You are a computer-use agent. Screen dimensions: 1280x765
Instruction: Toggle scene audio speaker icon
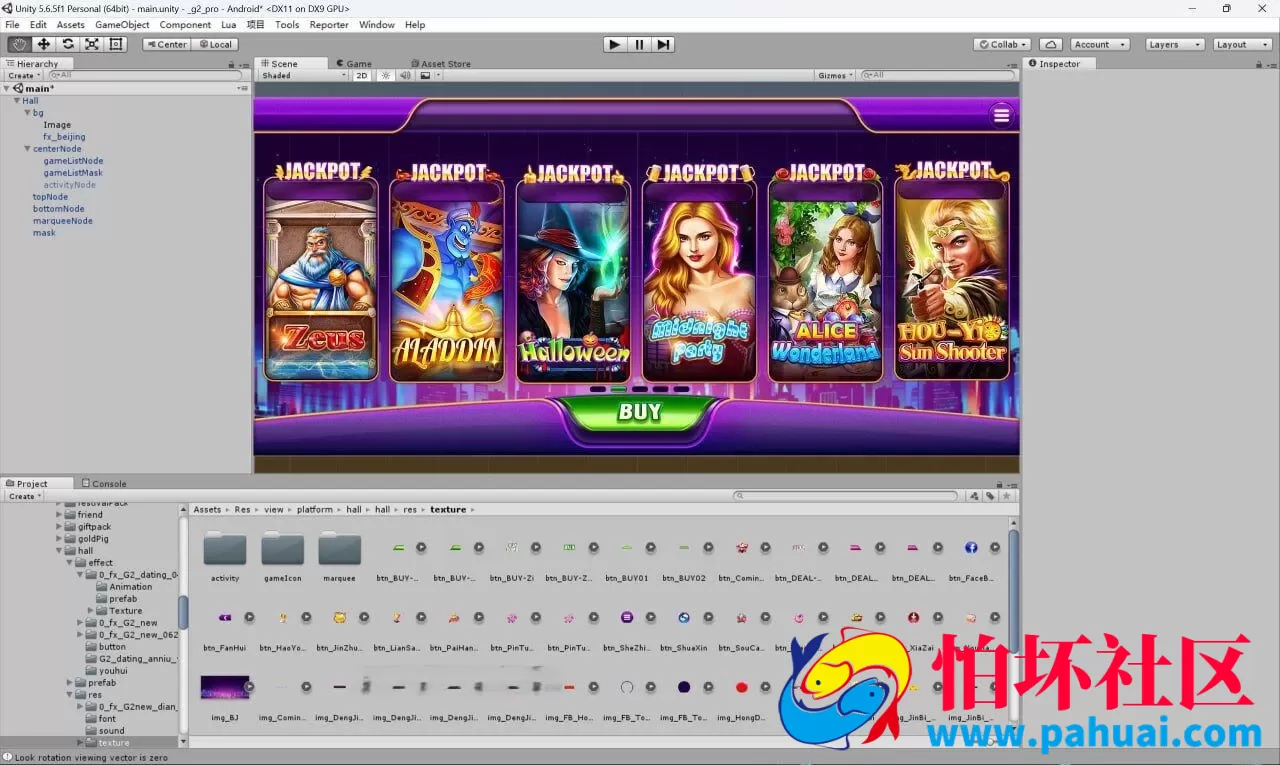coord(405,75)
